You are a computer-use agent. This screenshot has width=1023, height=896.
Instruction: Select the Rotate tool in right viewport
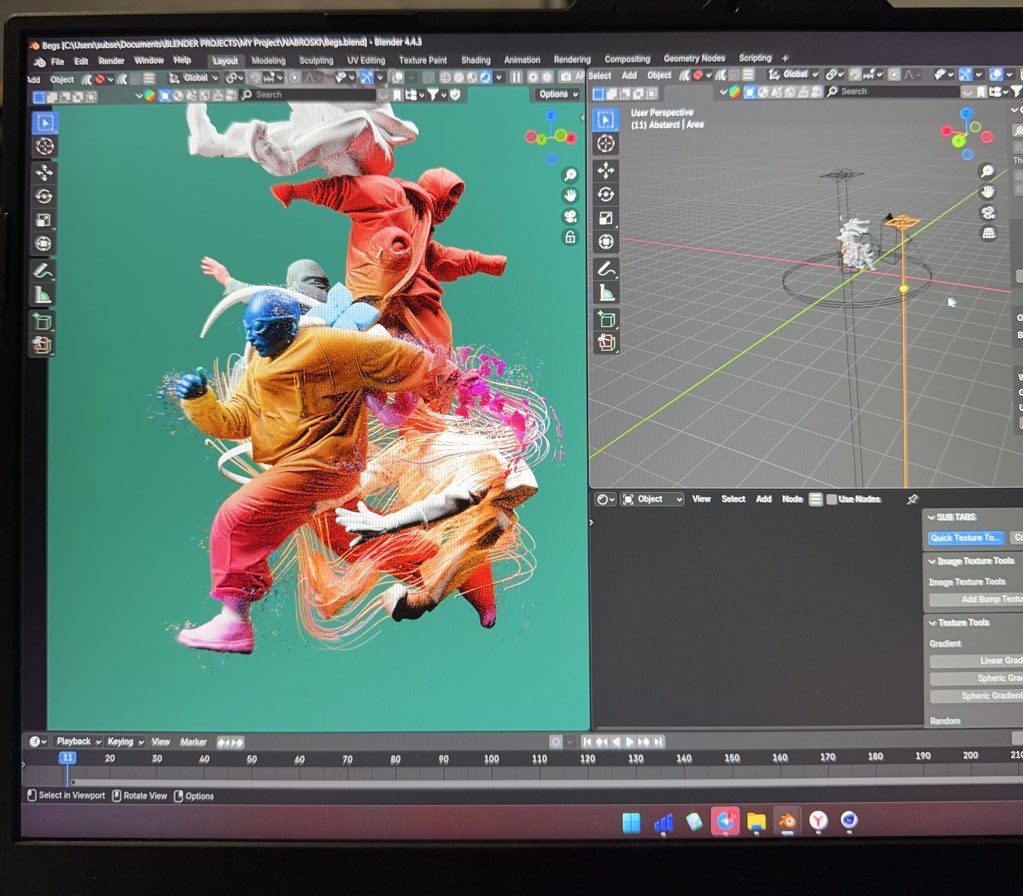click(x=605, y=194)
